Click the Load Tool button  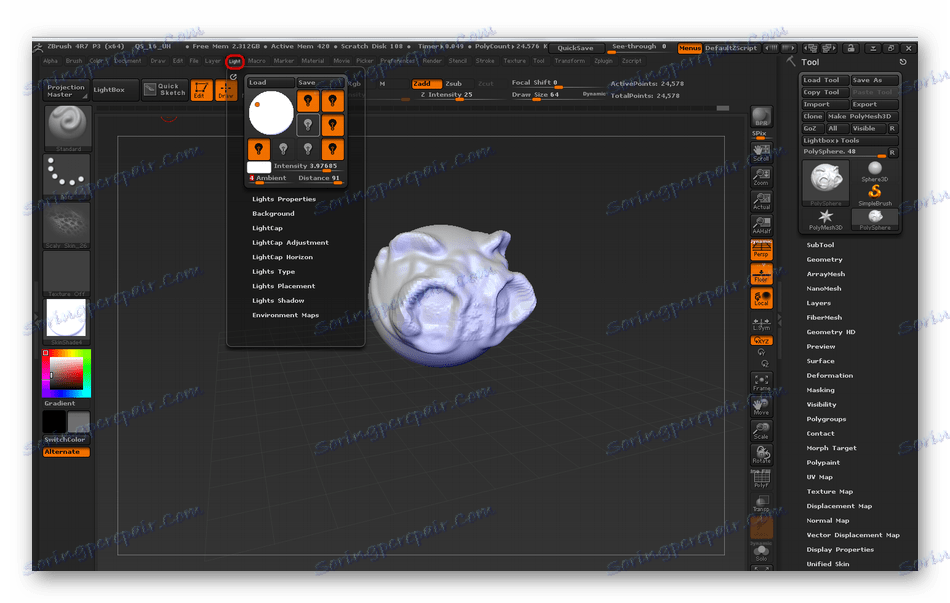tap(823, 80)
